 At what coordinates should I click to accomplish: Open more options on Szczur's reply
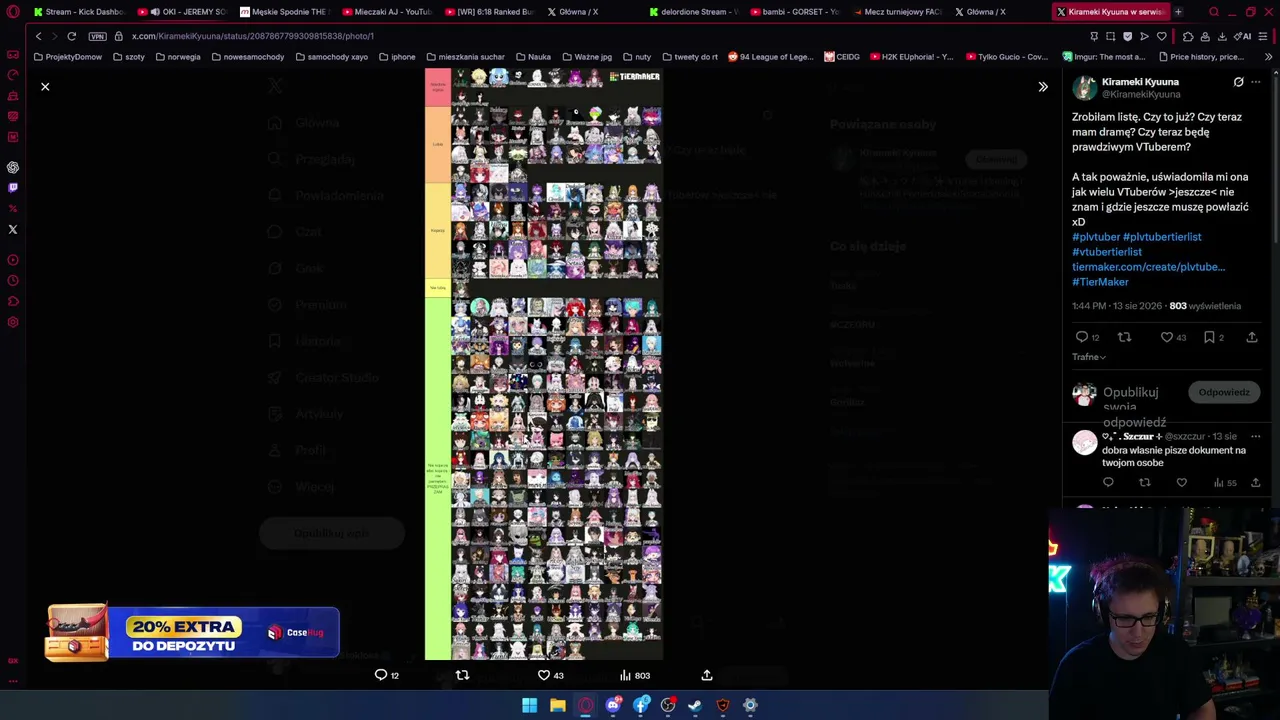point(1256,437)
